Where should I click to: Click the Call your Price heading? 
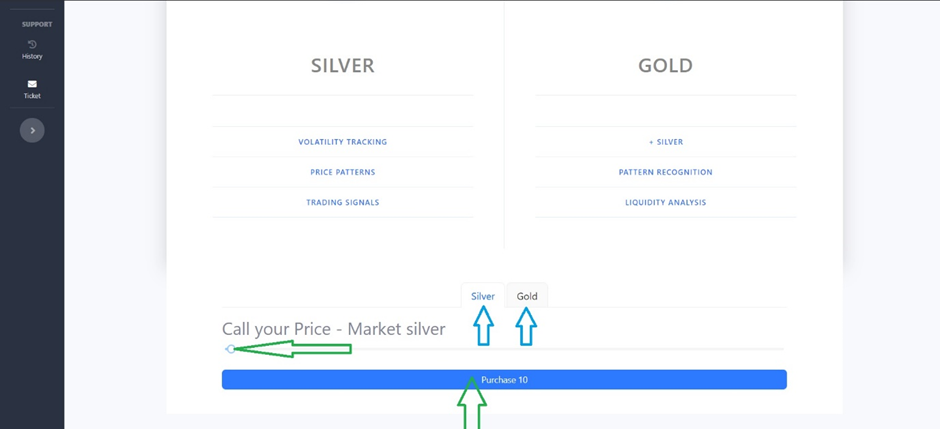333,329
